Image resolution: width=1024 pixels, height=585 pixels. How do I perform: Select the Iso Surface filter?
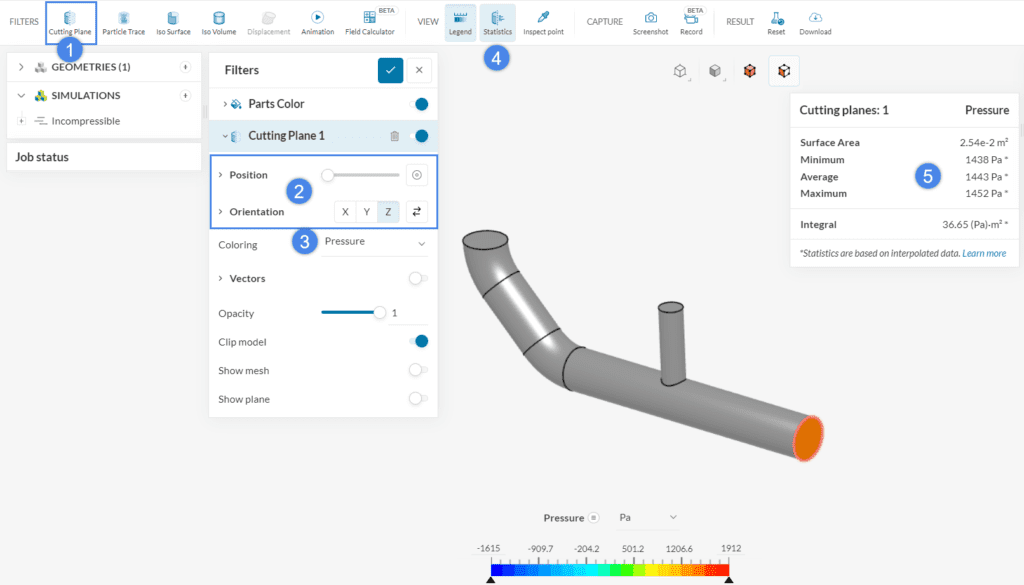point(172,21)
